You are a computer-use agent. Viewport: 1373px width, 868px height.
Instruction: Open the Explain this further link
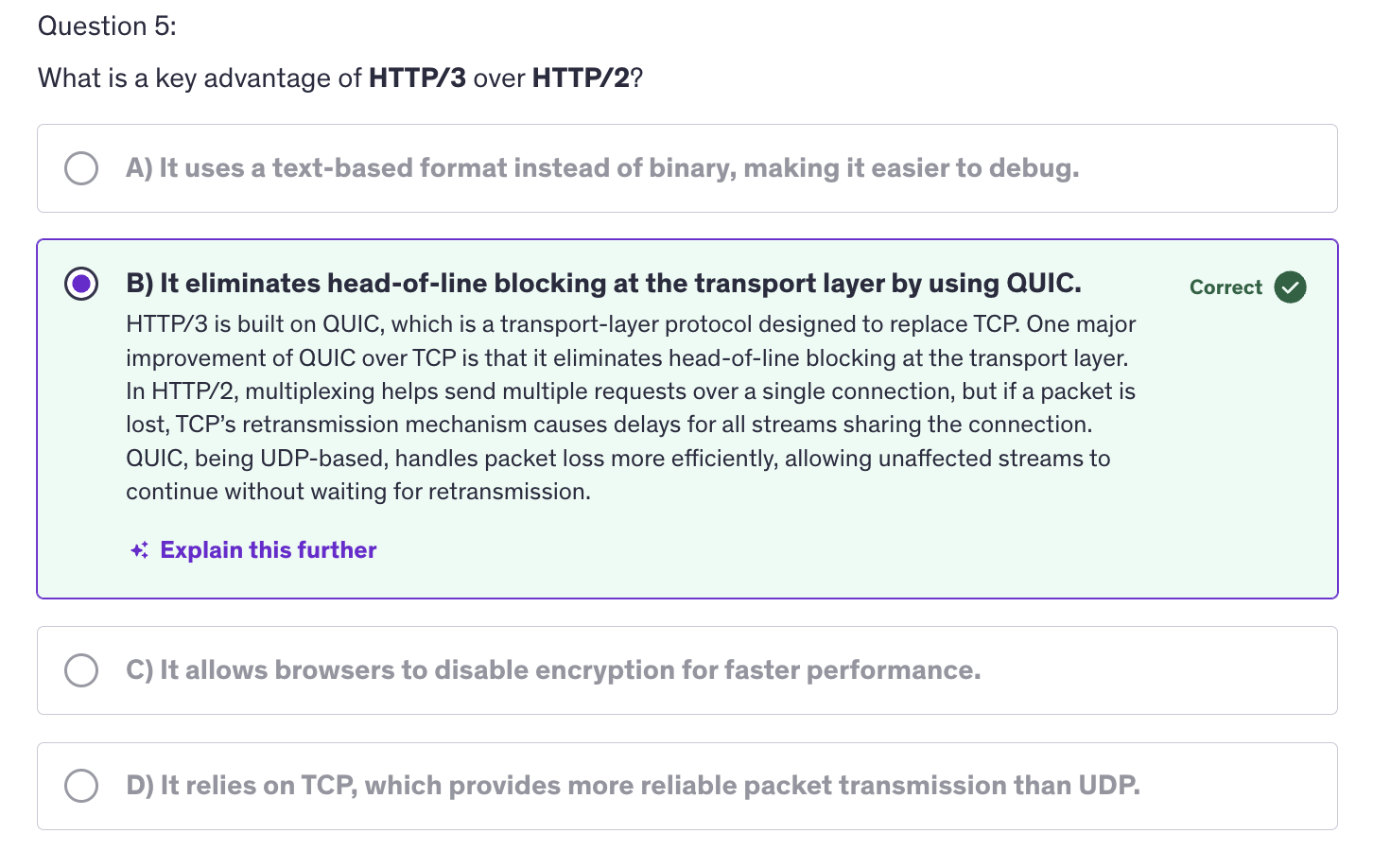tap(269, 550)
